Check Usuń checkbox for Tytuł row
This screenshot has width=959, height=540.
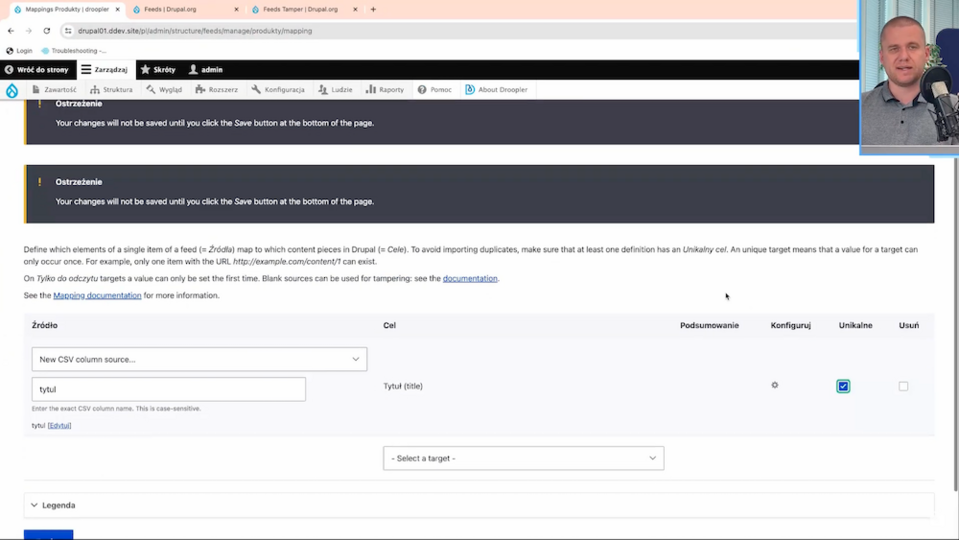coord(903,386)
